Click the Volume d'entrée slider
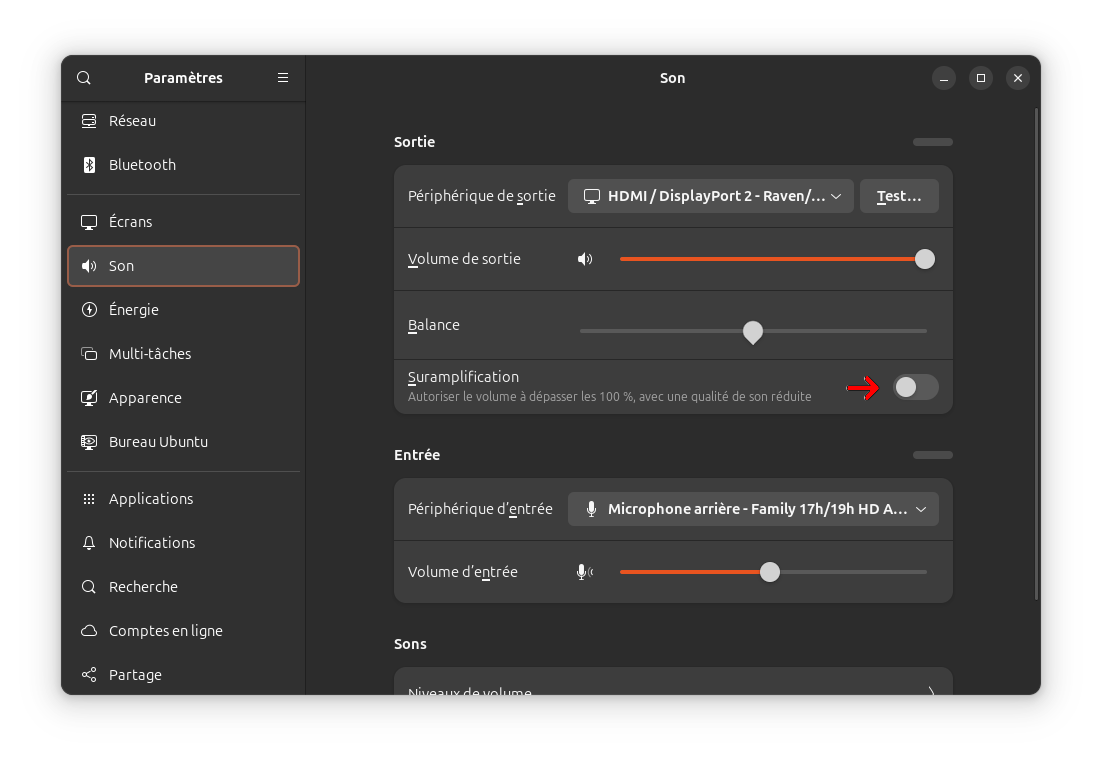Image resolution: width=1102 pixels, height=762 pixels. (774, 572)
